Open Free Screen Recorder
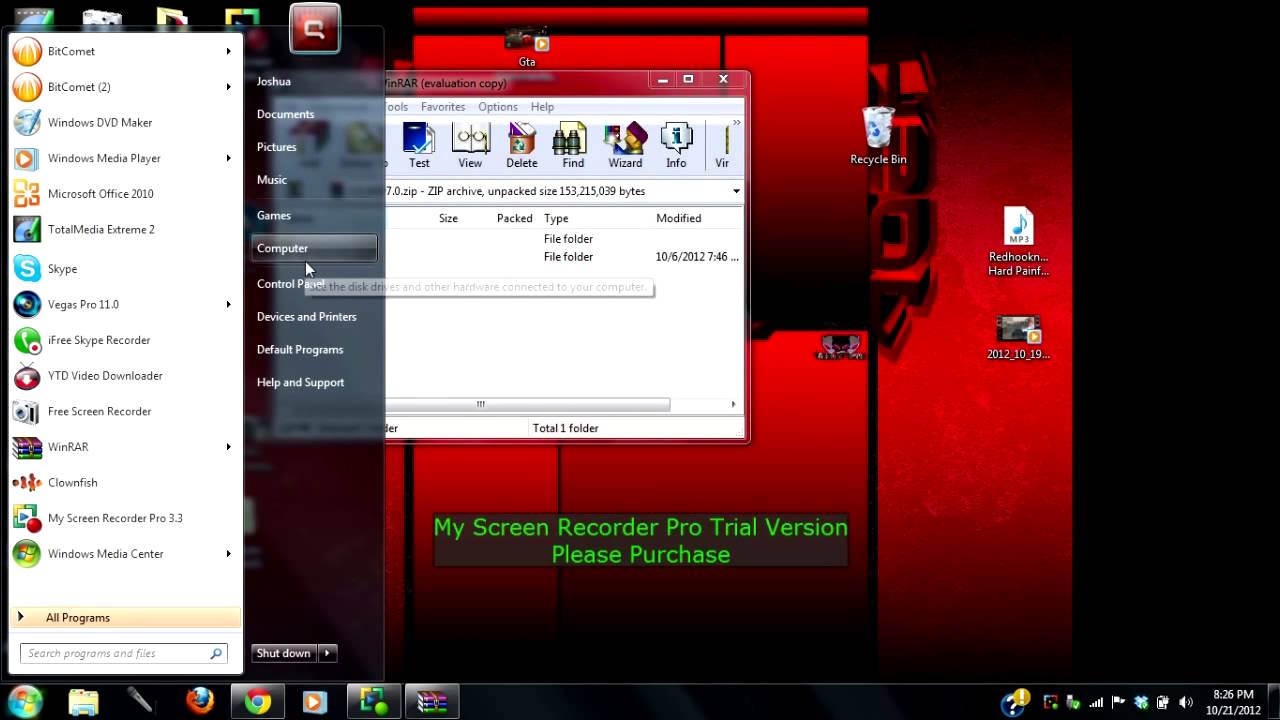The image size is (1280, 720). 125,411
